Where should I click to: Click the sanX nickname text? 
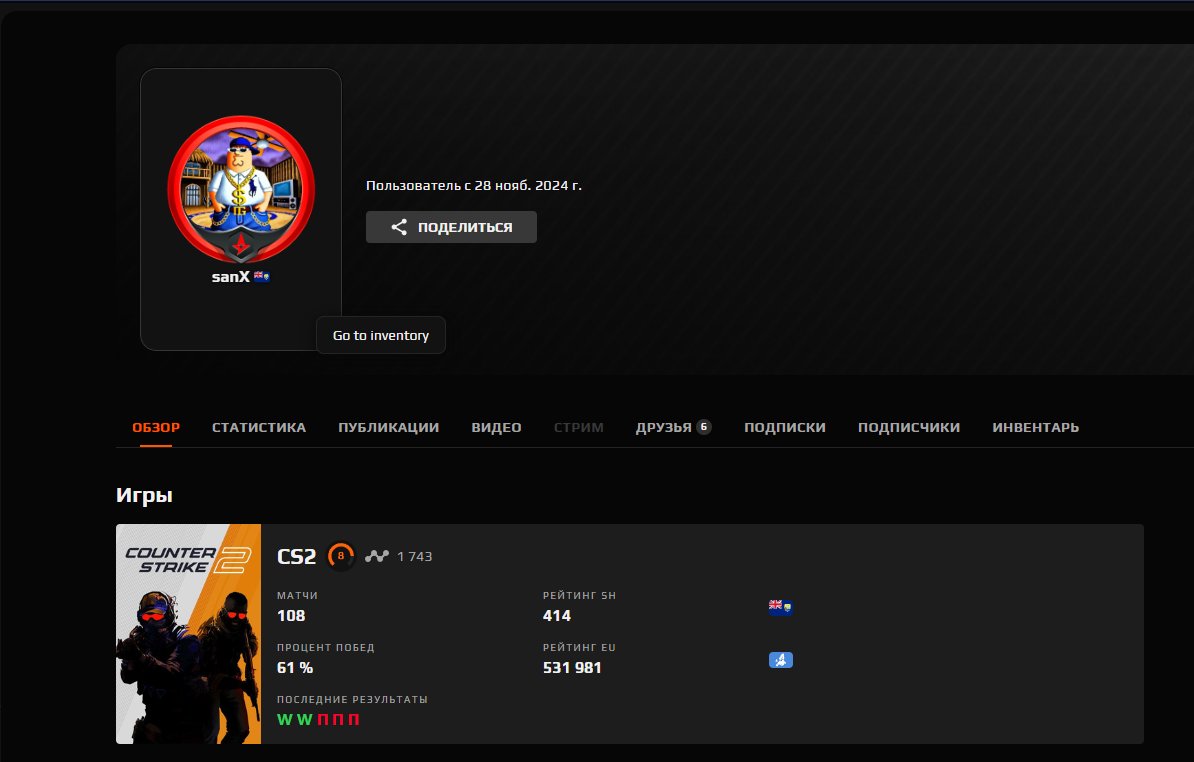click(x=230, y=277)
